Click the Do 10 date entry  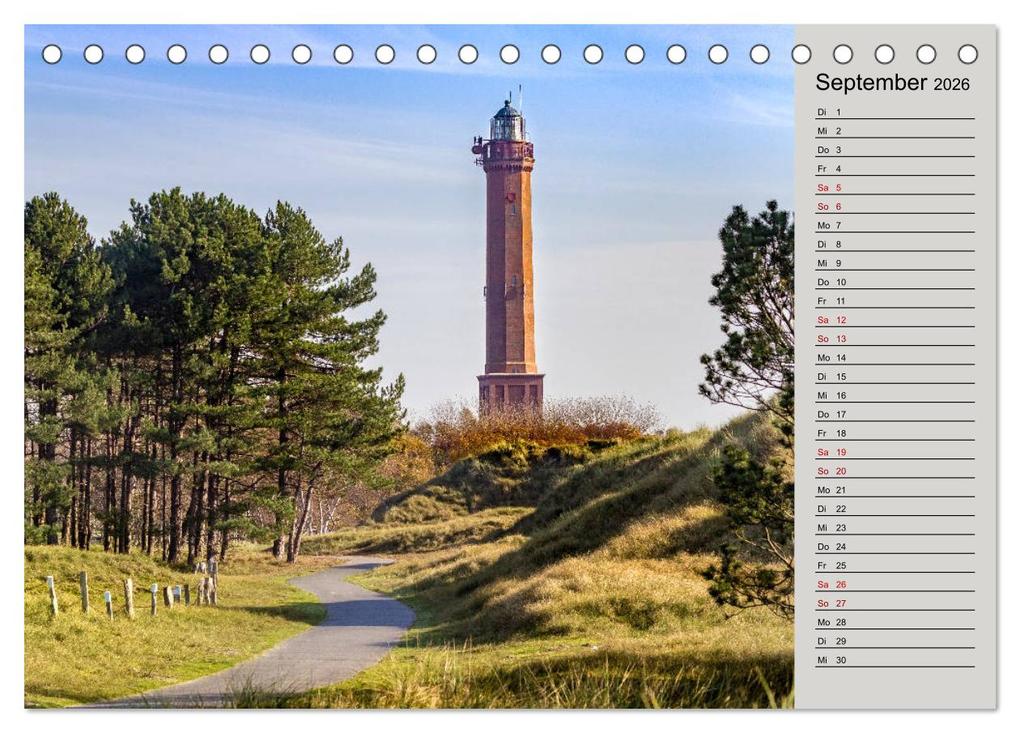click(x=831, y=281)
